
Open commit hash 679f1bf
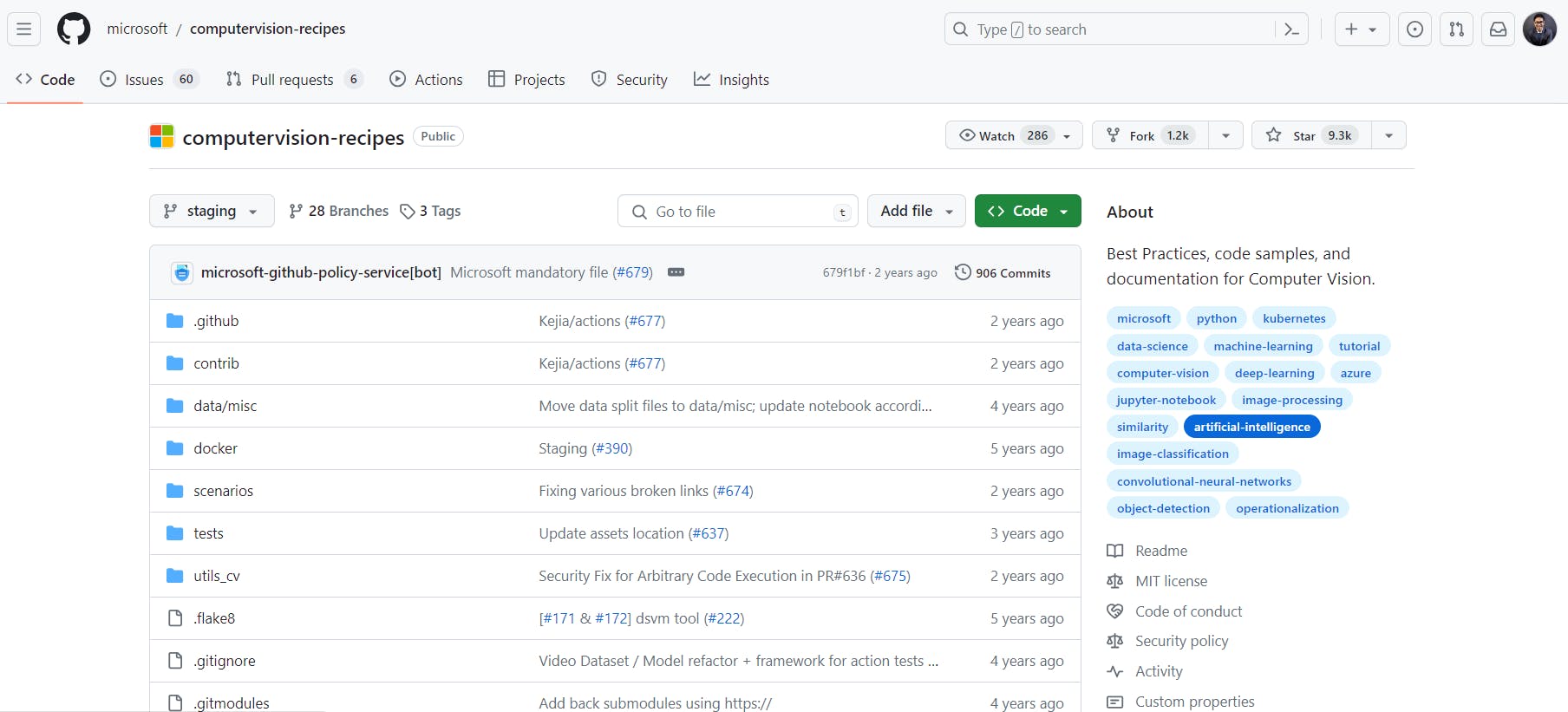pyautogui.click(x=844, y=272)
